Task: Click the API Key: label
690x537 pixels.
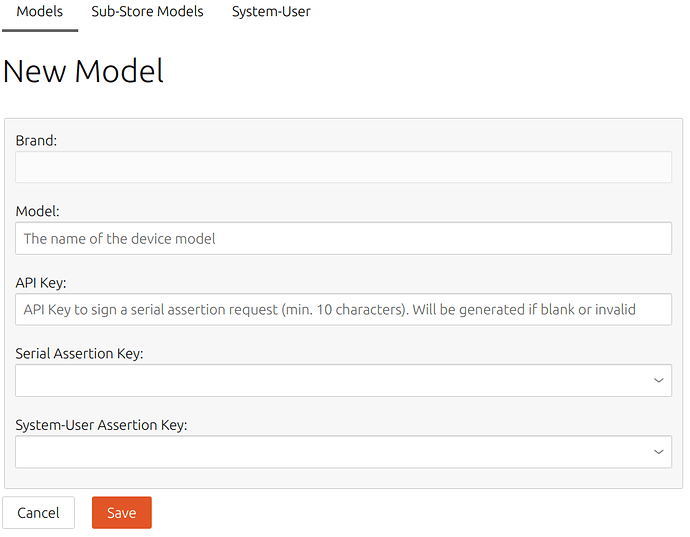Action: (x=41, y=283)
